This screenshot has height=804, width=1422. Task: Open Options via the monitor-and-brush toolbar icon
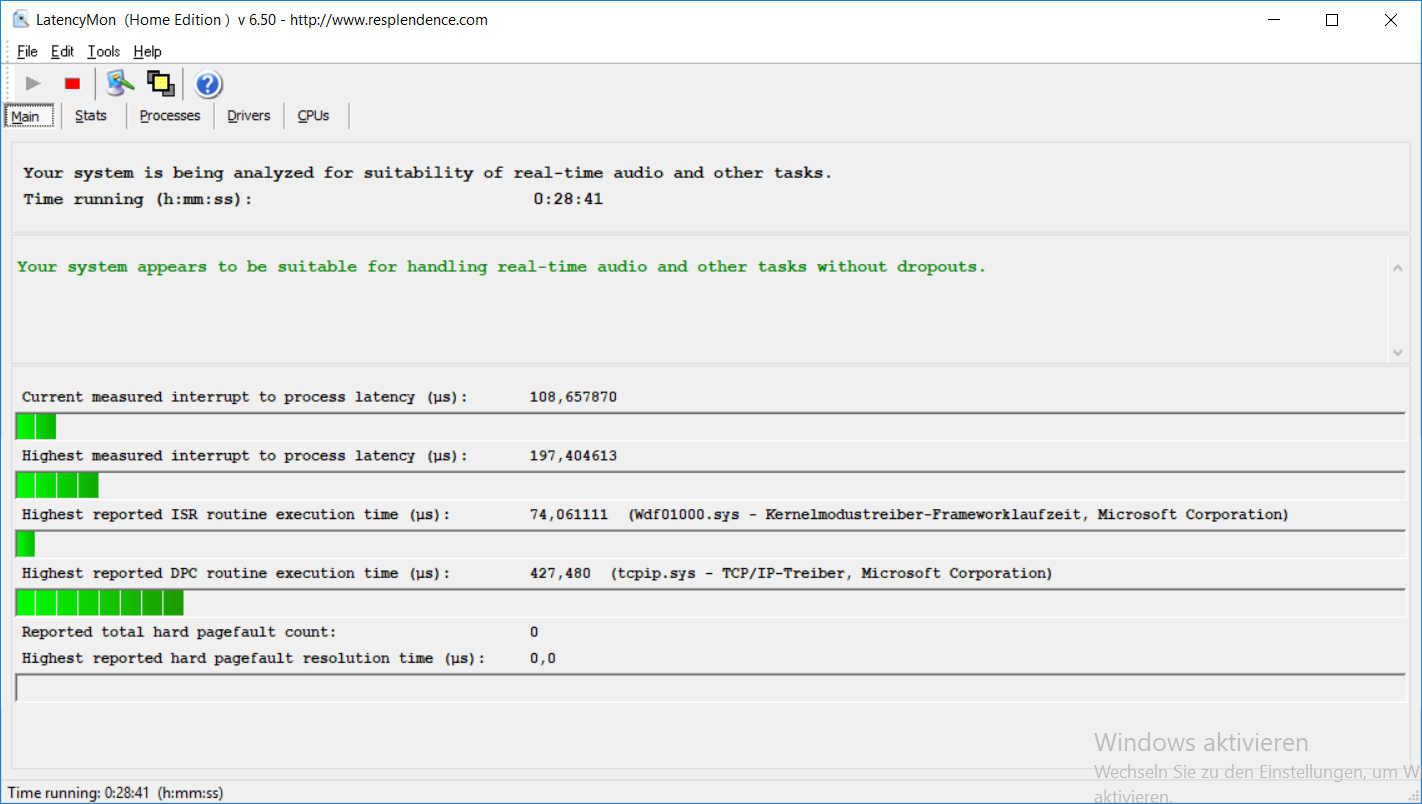[x=120, y=84]
